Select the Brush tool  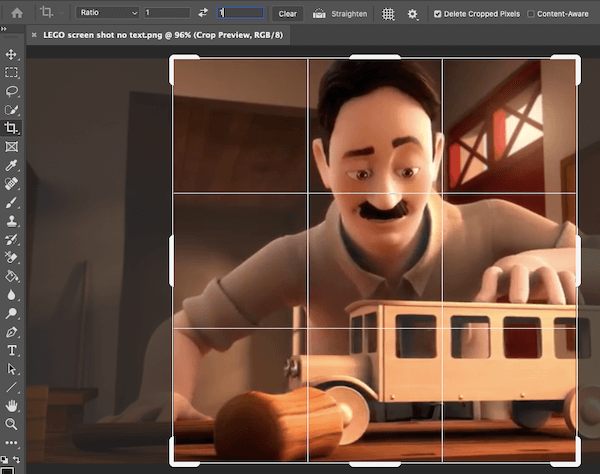pos(11,202)
